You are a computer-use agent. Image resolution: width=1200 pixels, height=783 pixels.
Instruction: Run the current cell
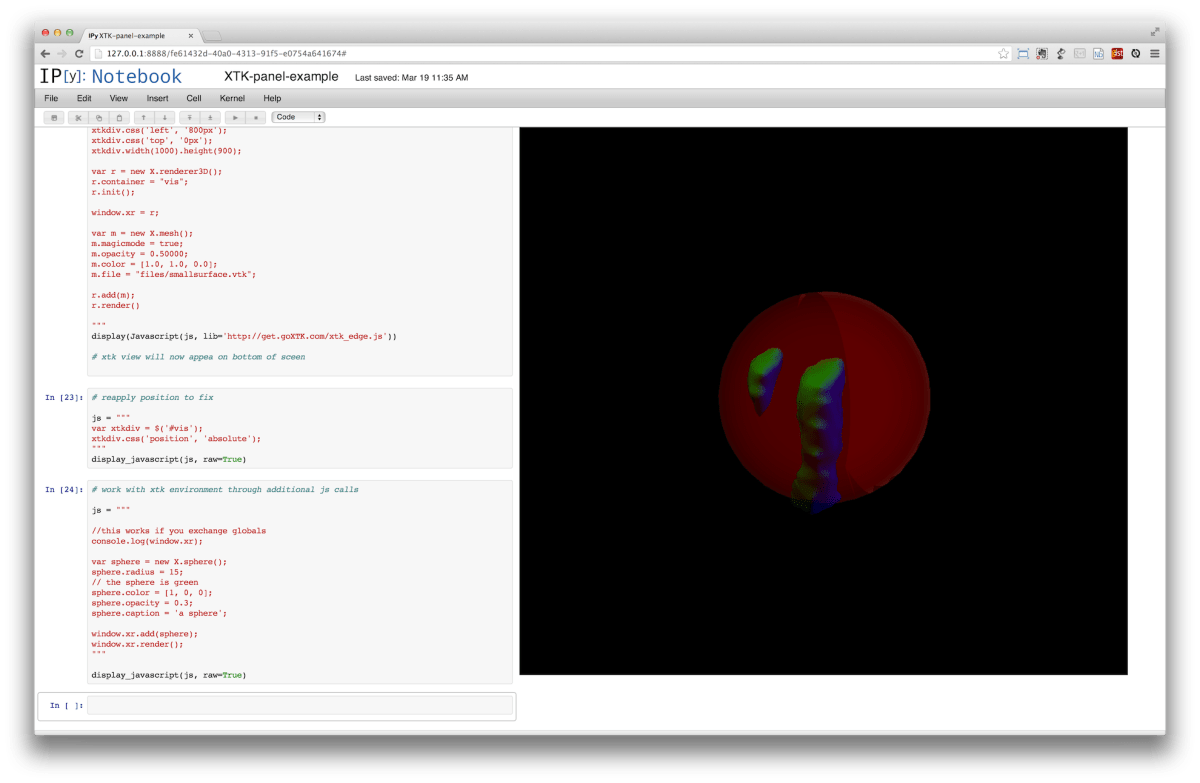(x=236, y=117)
